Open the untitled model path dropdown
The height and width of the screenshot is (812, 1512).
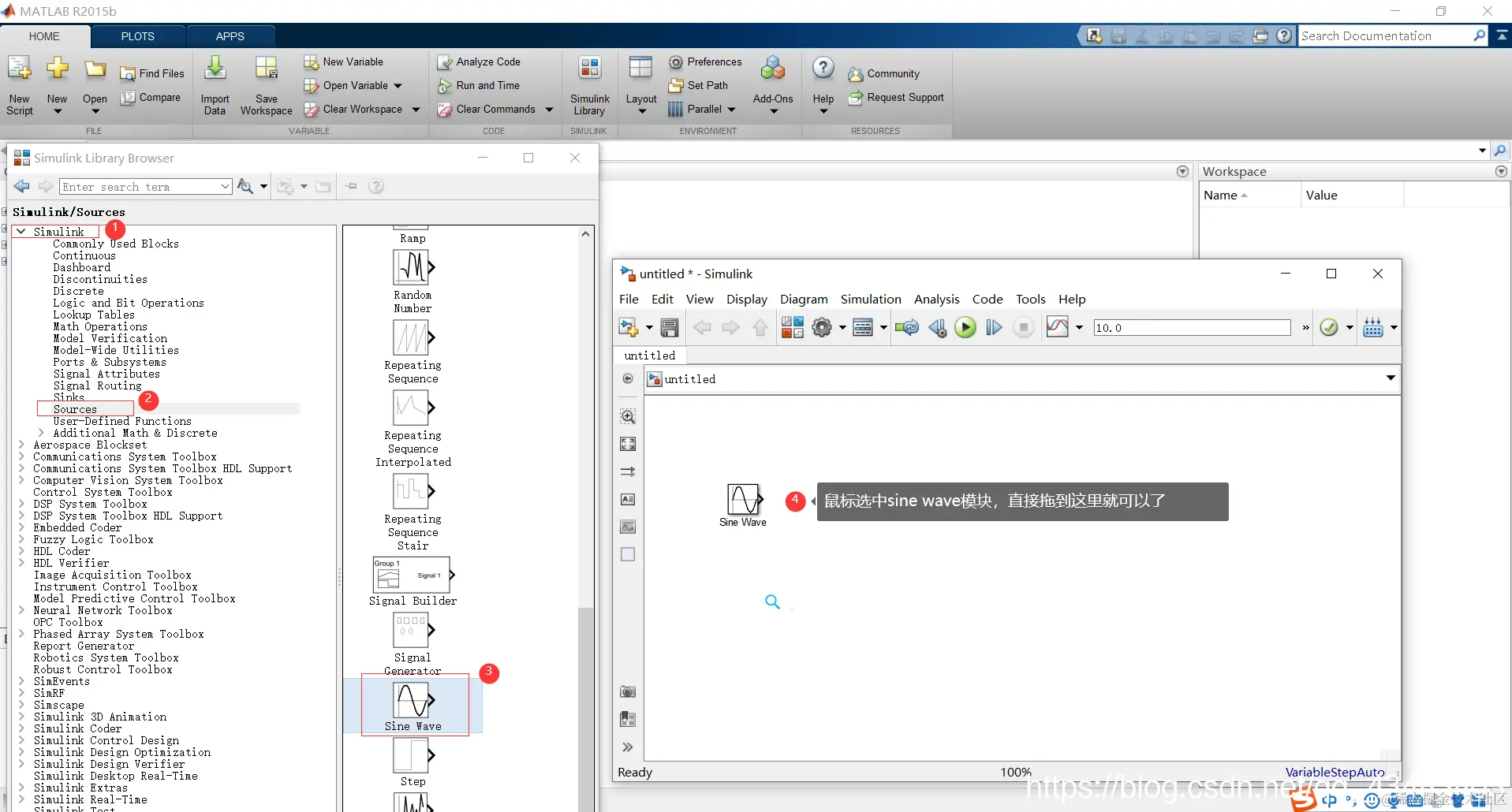[1391, 378]
